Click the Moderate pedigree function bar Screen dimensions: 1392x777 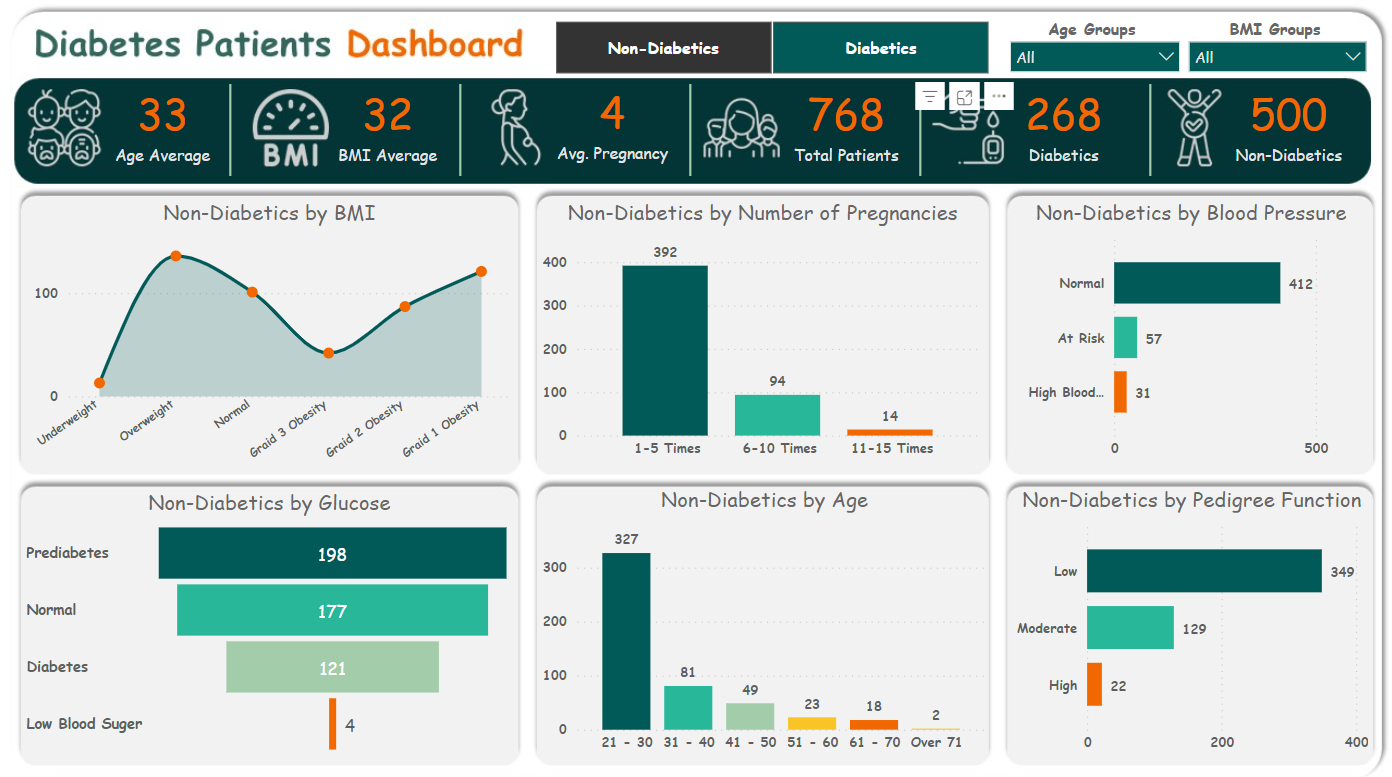(x=1130, y=628)
